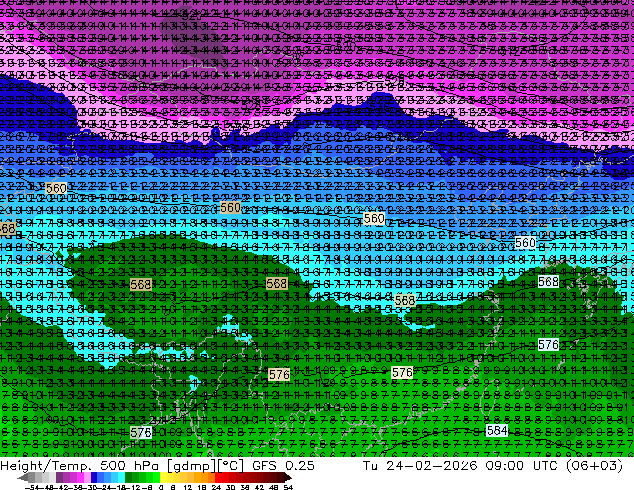Click the "-12" legend value

(133, 487)
